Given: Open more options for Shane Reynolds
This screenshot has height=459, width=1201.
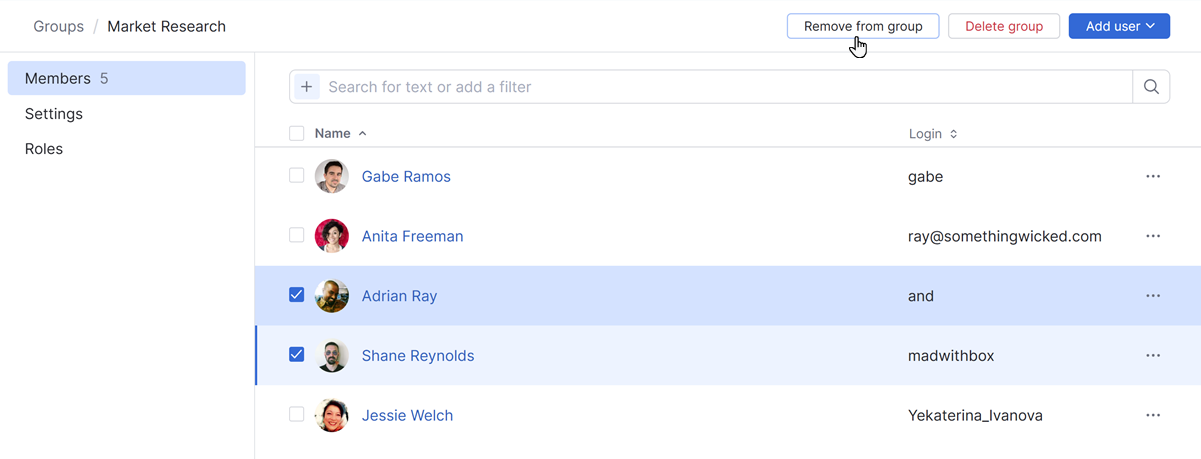Looking at the screenshot, I should [1153, 356].
